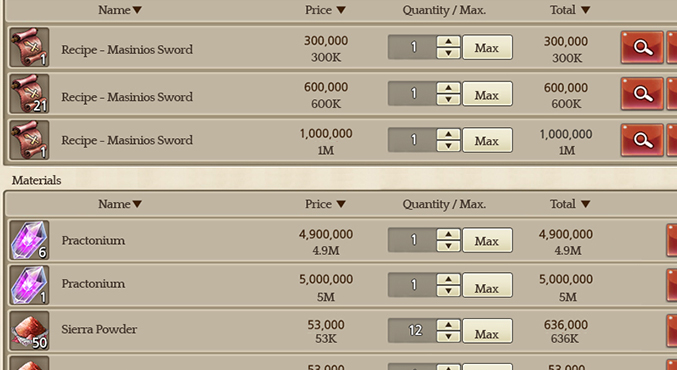Increase quantity for Sierra Powder
The width and height of the screenshot is (677, 370).
click(x=448, y=325)
